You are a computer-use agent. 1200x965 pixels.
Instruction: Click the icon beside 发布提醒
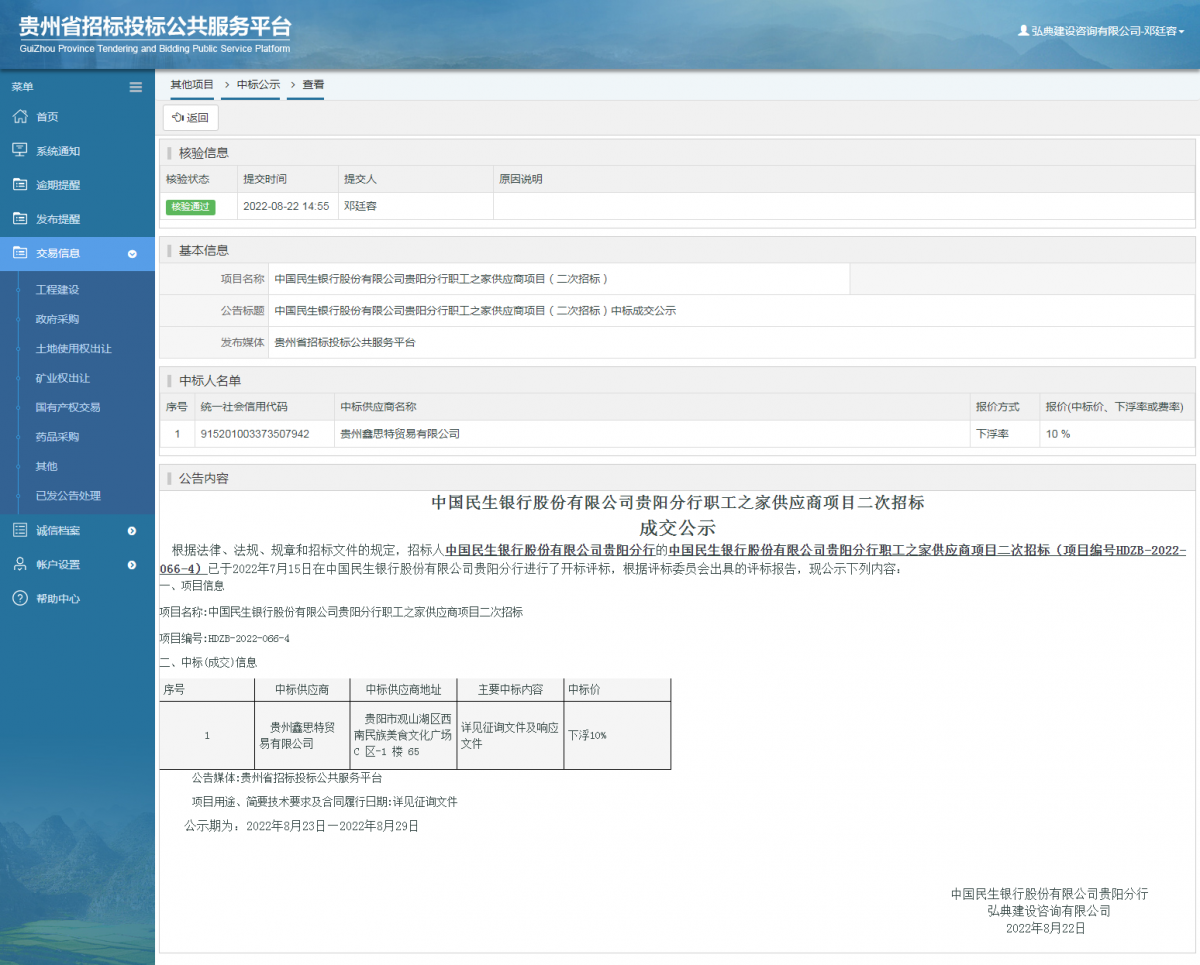pos(20,219)
